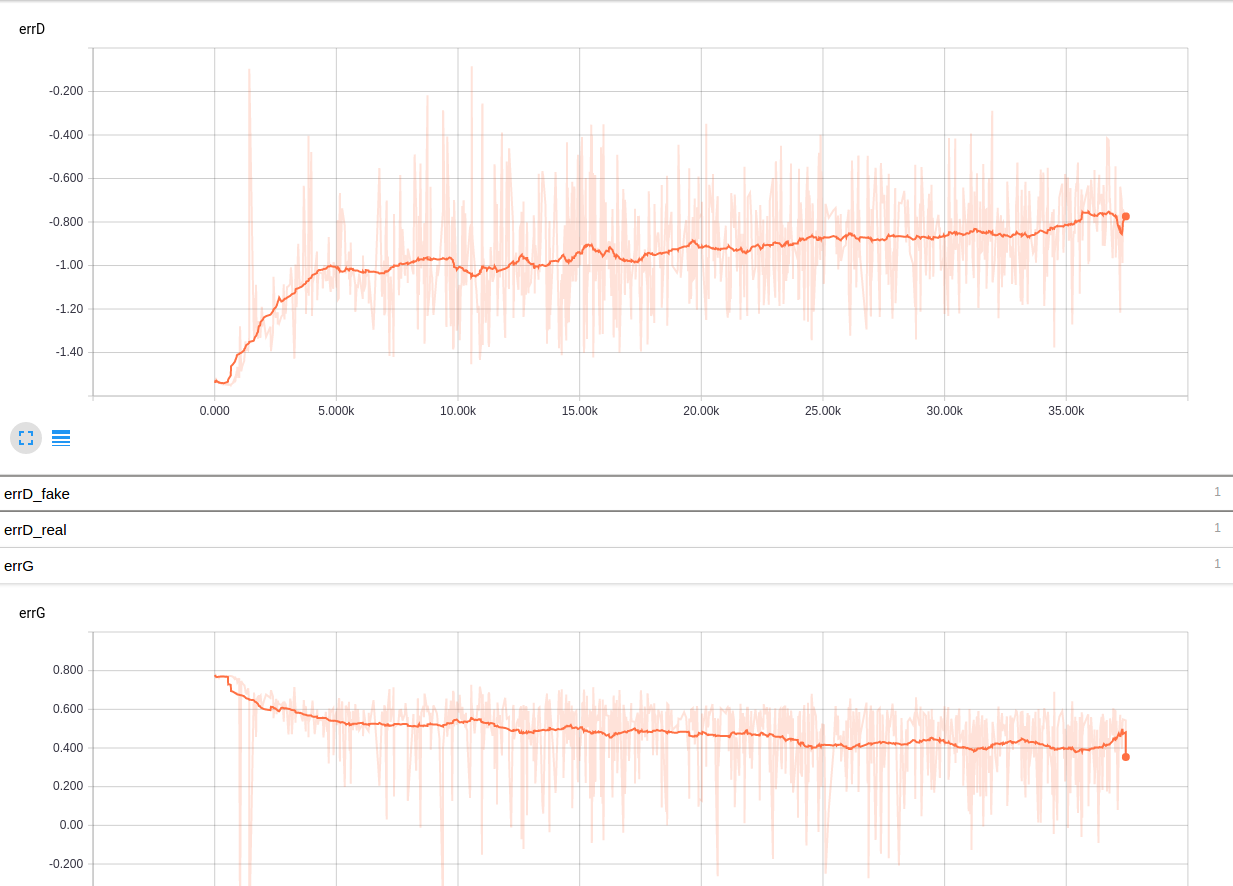Select the orange end data point on errD curve
1233x886 pixels.
[x=1125, y=216]
